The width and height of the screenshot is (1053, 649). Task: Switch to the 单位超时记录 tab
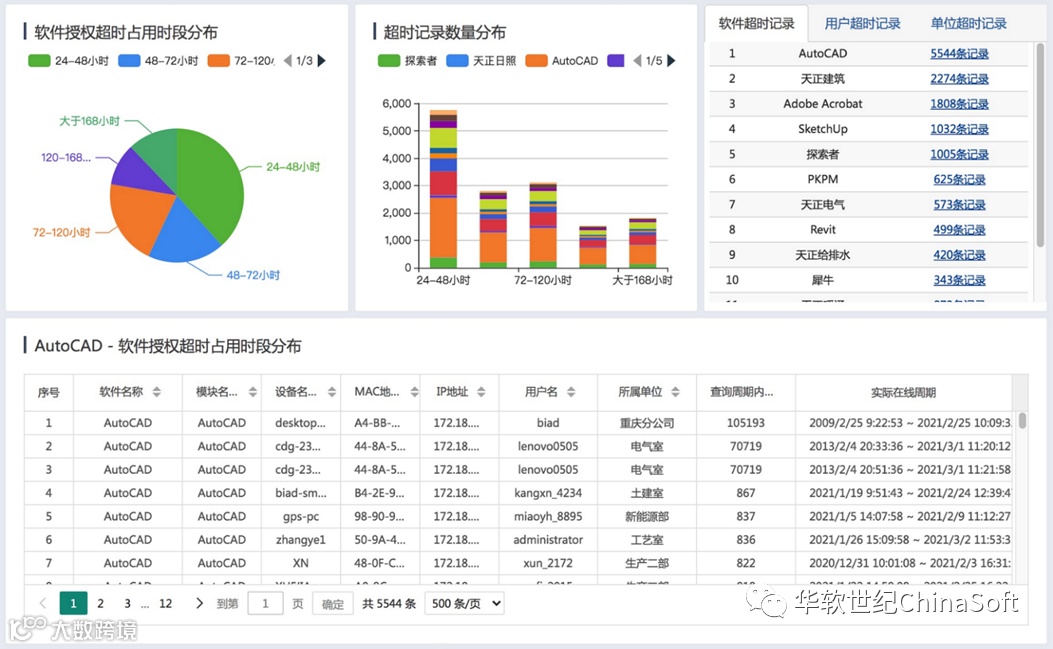pyautogui.click(x=968, y=24)
